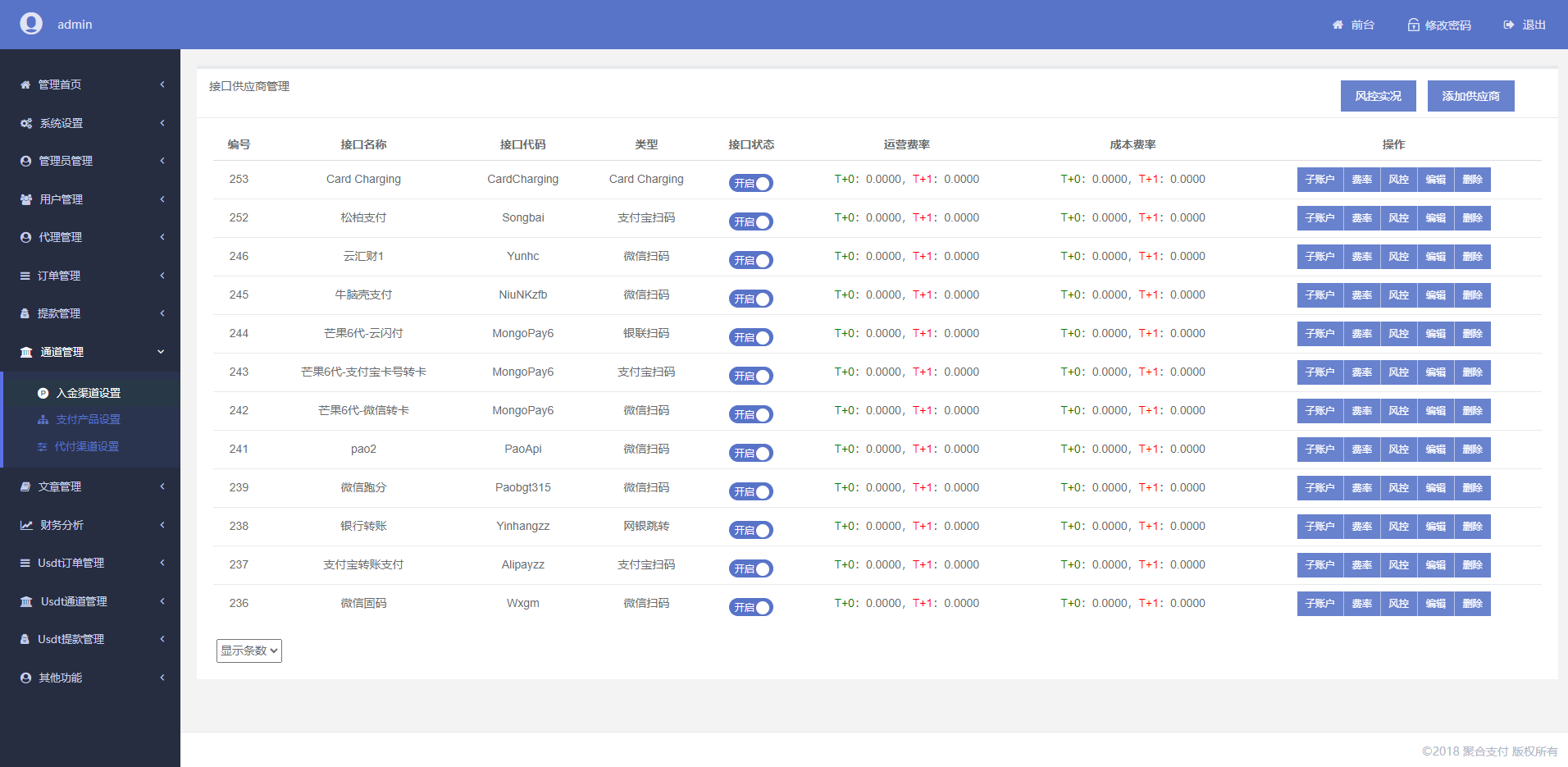
Task: Click the interface code 'Paobgt315'
Action: [523, 487]
